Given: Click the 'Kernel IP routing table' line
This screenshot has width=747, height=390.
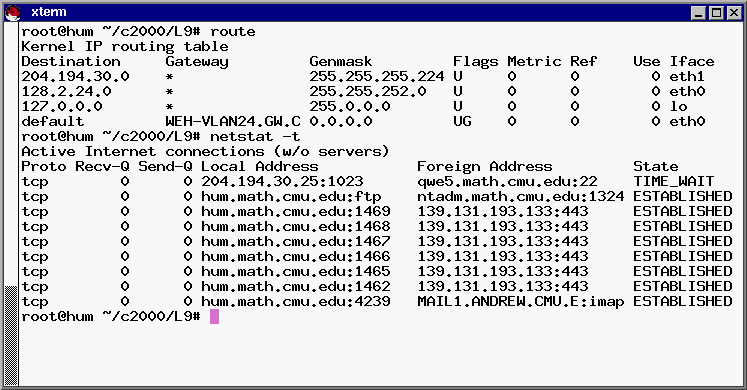Looking at the screenshot, I should coord(125,47).
